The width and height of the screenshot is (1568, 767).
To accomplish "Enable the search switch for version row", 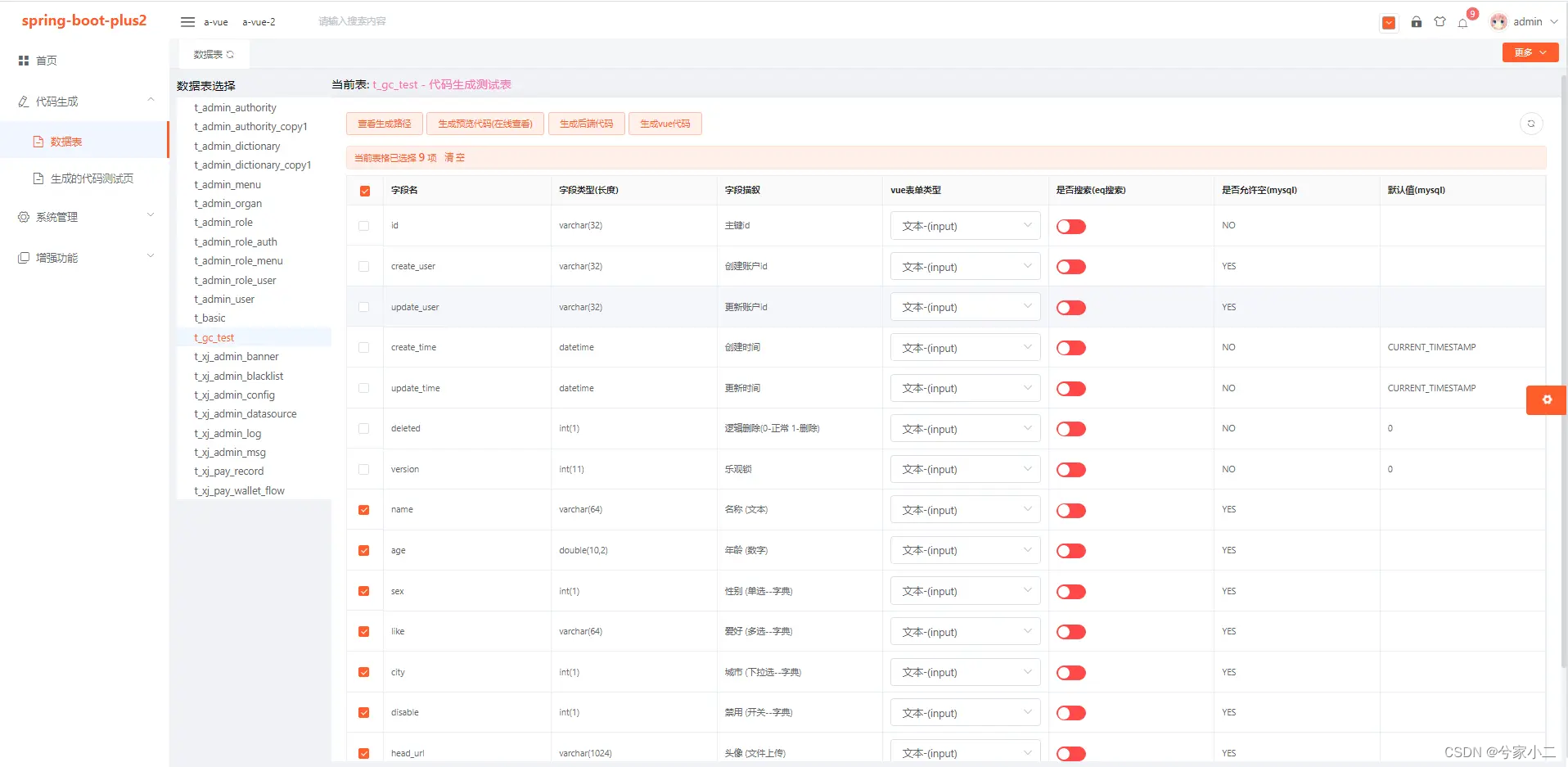I will (1071, 470).
